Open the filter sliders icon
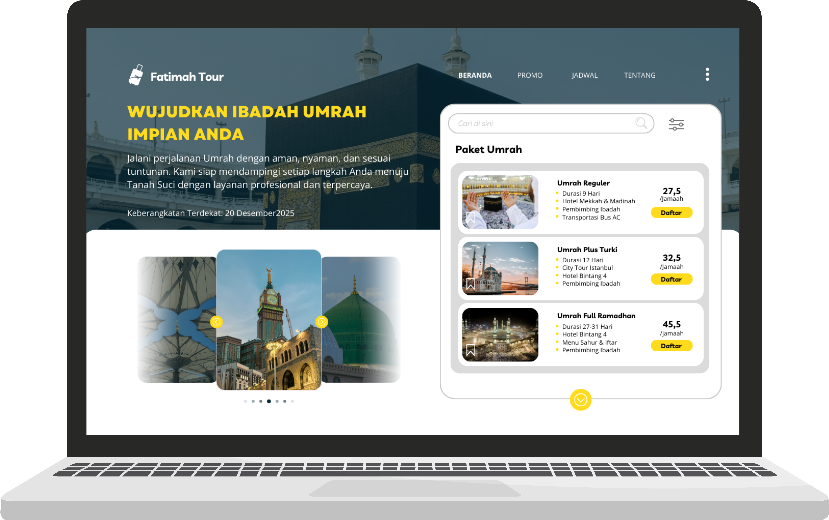 (676, 124)
